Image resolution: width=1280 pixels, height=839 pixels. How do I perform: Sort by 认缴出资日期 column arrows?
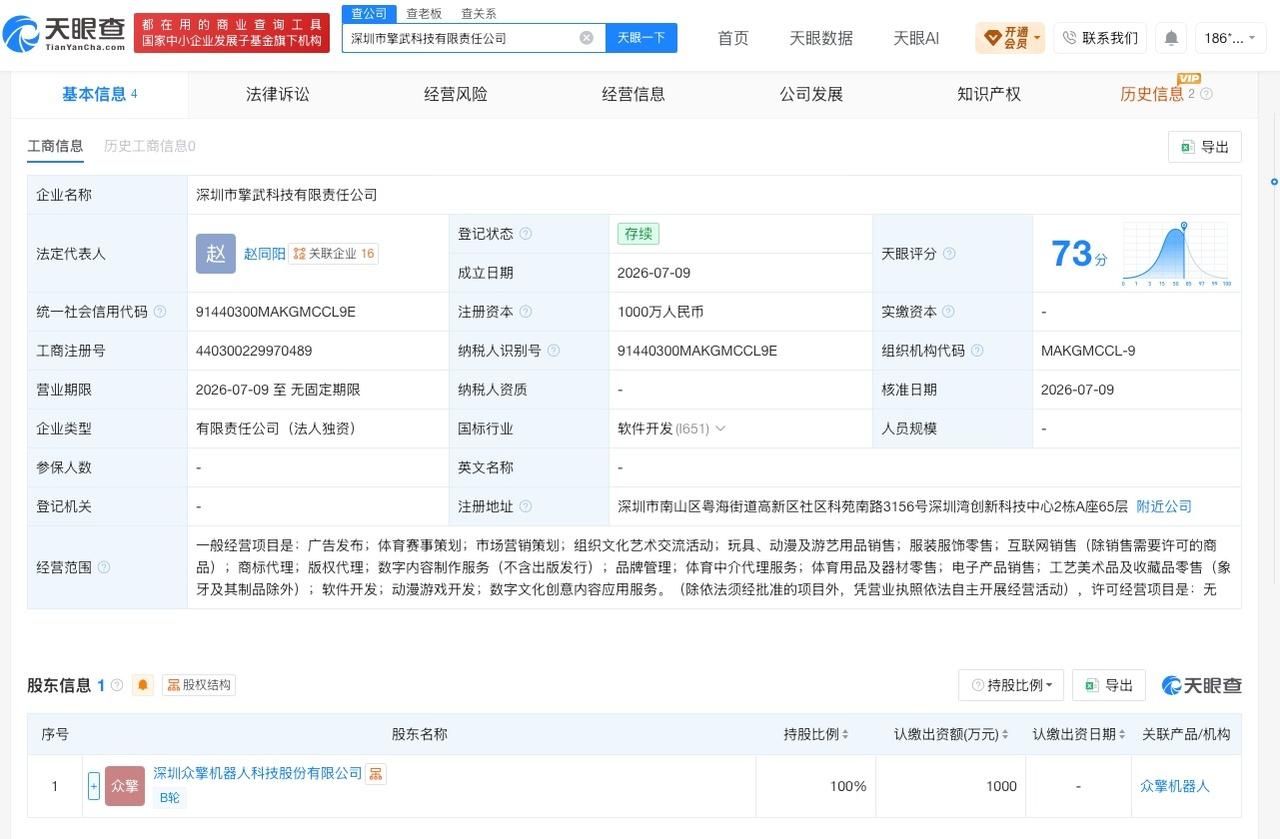click(x=1123, y=735)
